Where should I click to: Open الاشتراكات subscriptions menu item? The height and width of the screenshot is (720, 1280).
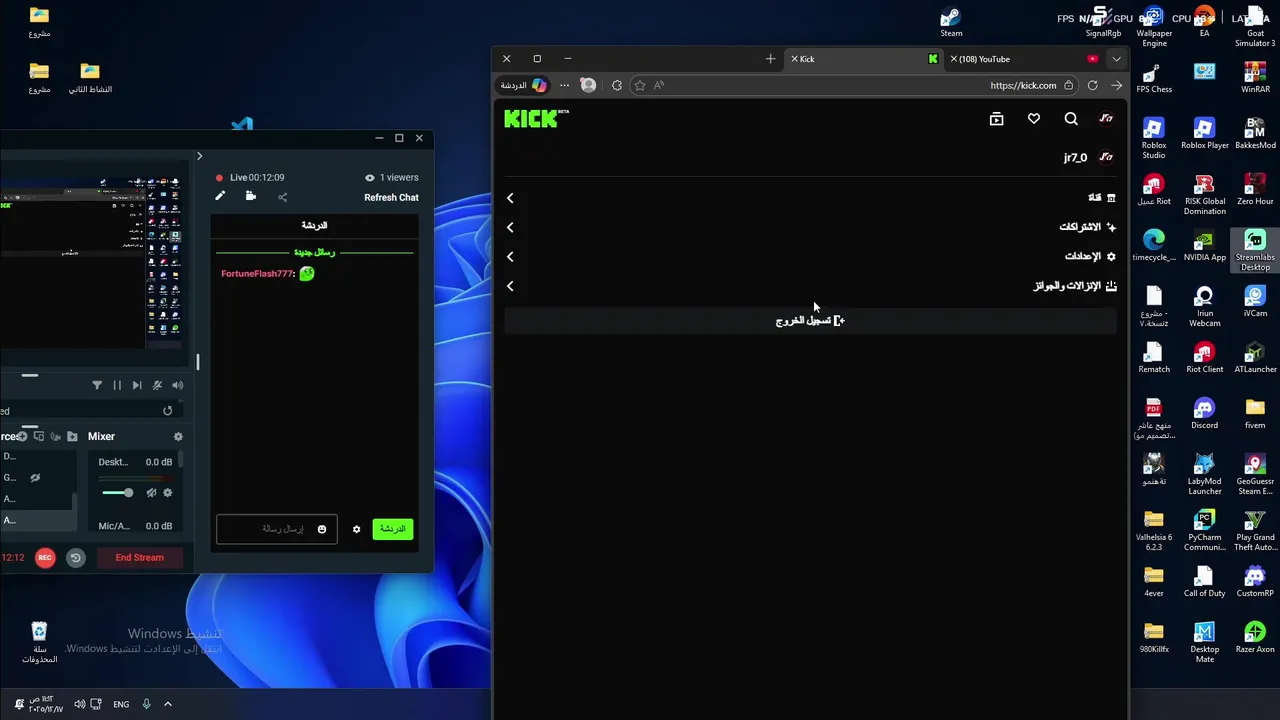(1088, 227)
